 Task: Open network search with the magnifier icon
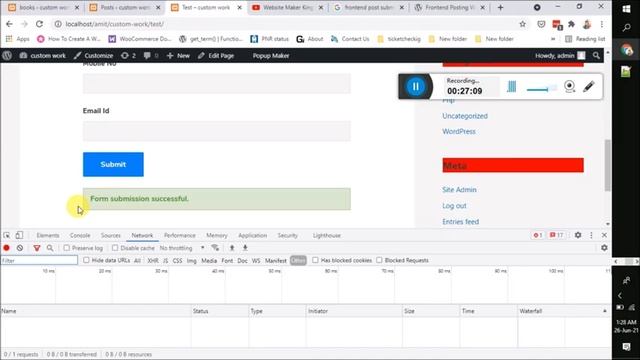pos(50,248)
